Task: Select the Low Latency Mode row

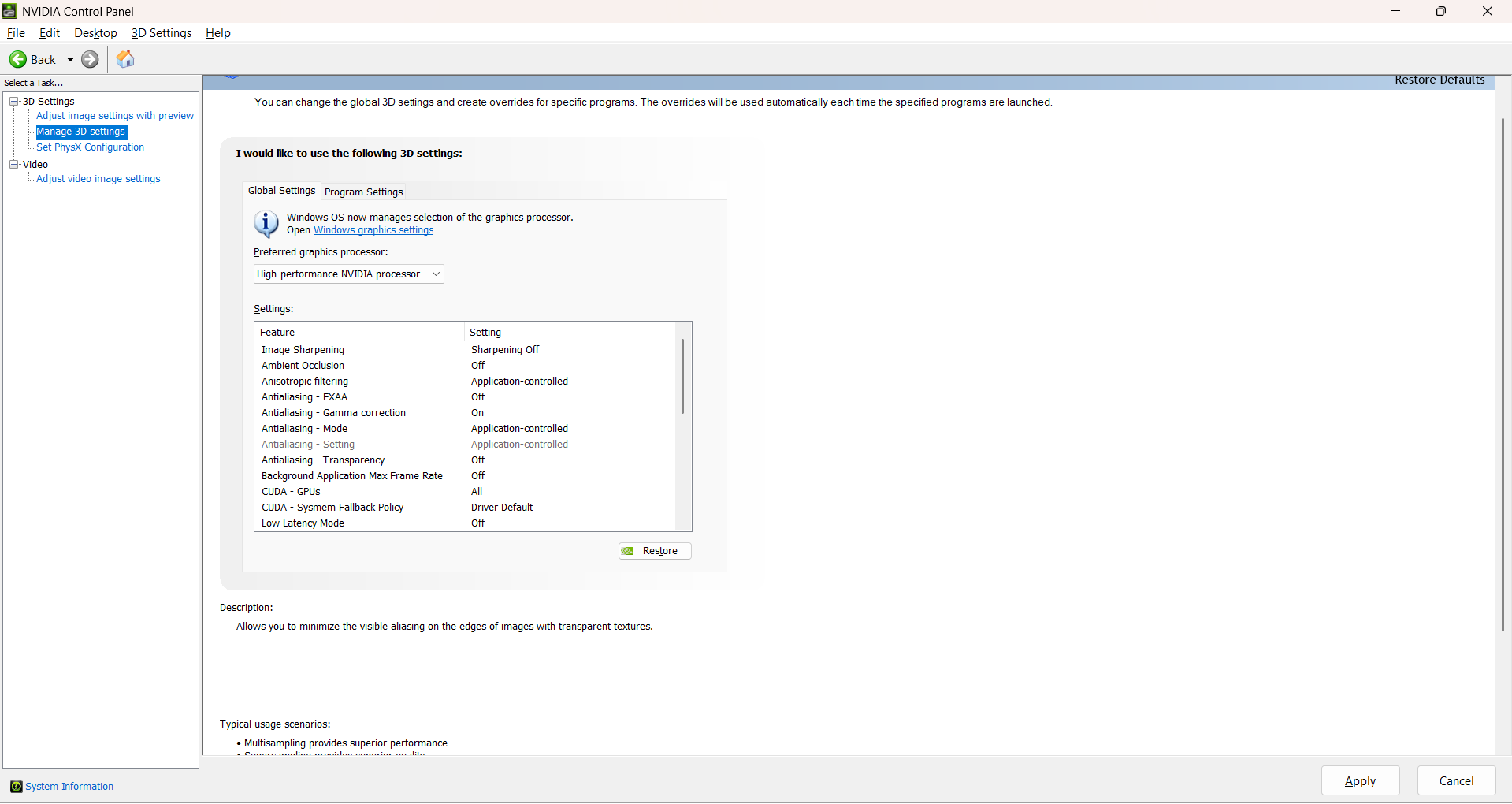Action: click(465, 523)
